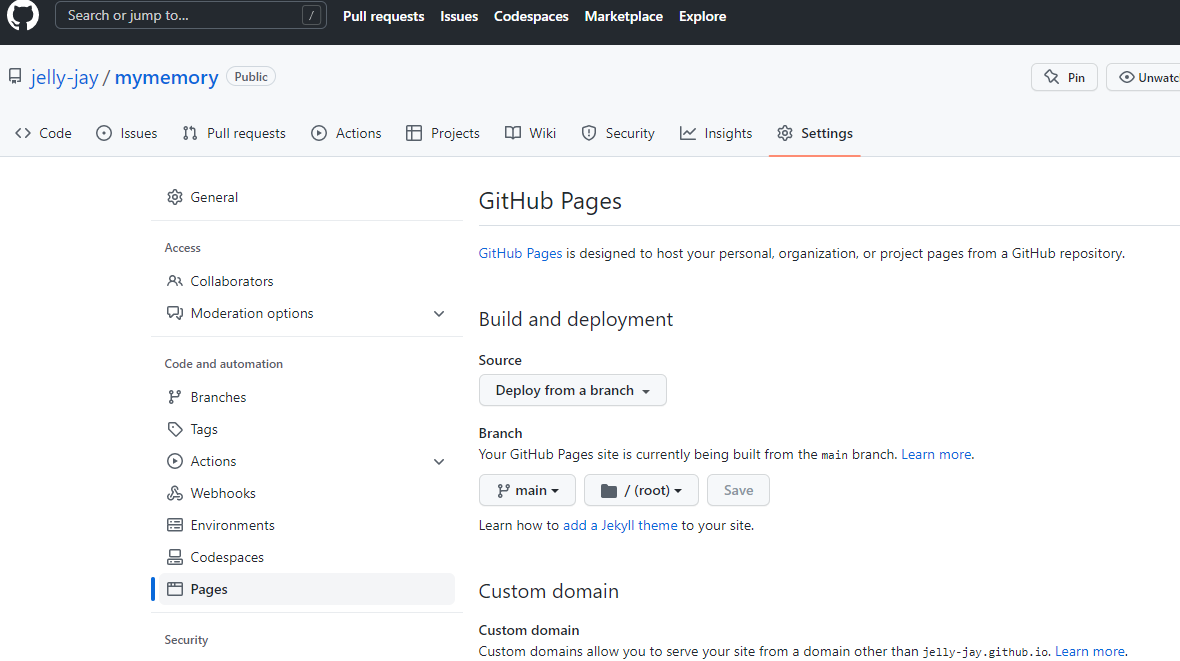Viewport: 1180px width, 661px height.
Task: Click Learn more about custom domains
Action: coord(1090,651)
